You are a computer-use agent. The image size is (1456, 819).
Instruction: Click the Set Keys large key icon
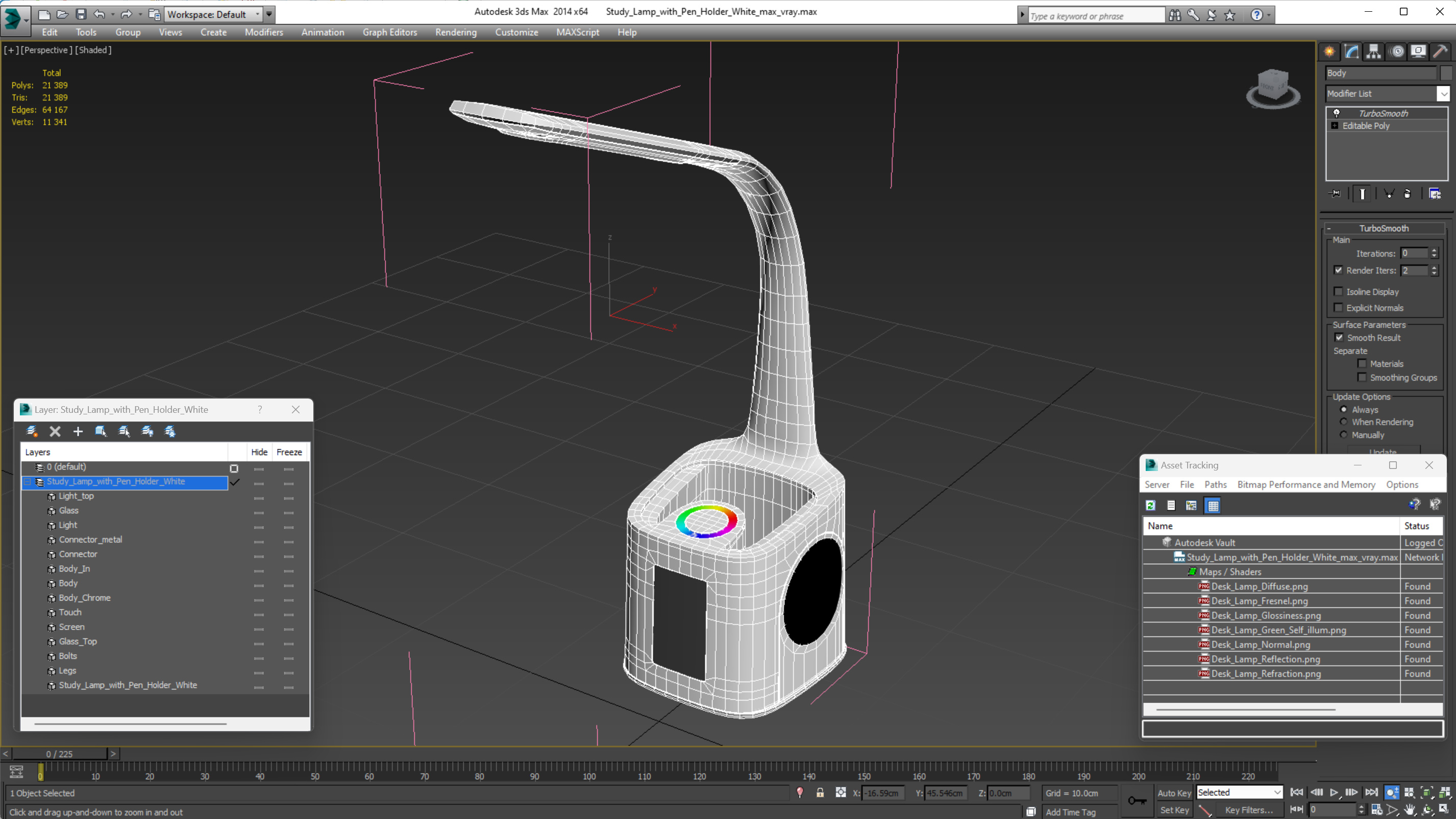tap(1137, 800)
